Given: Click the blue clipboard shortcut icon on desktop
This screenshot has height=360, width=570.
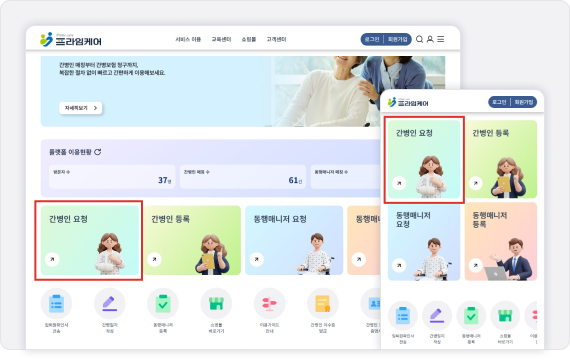Looking at the screenshot, I should pos(56,304).
